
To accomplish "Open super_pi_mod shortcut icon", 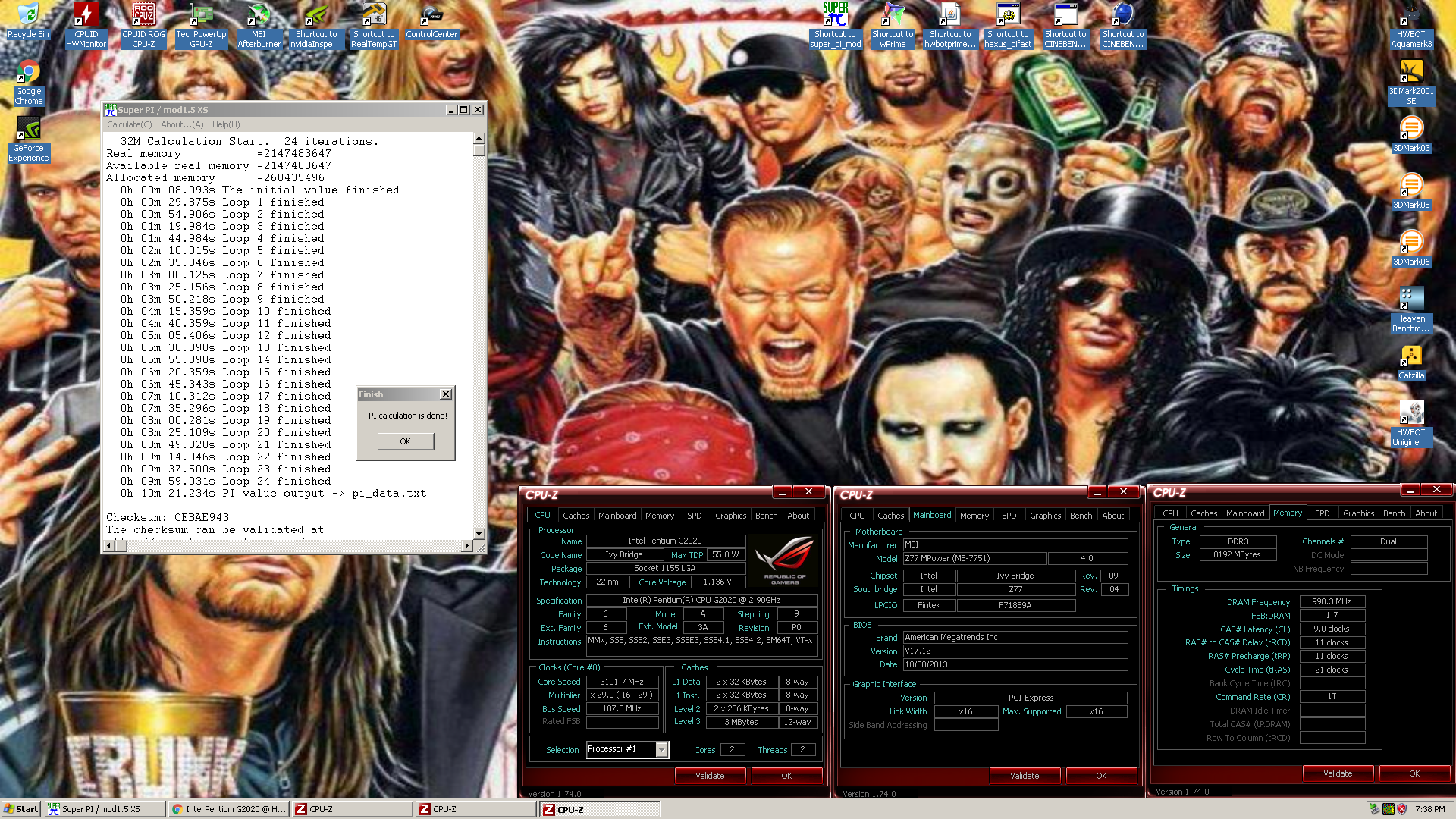I will (x=835, y=25).
